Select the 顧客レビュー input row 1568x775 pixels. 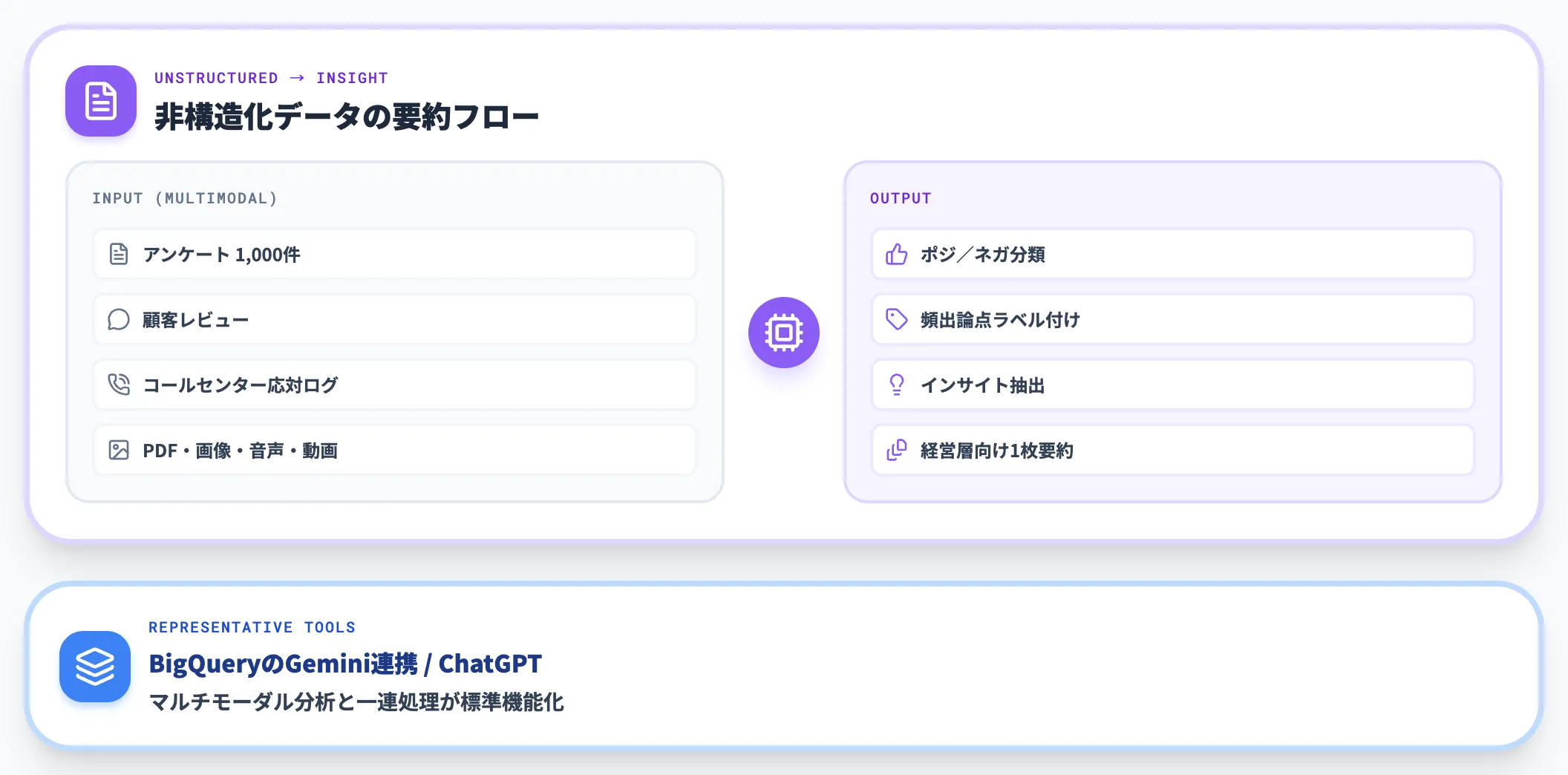[x=395, y=319]
